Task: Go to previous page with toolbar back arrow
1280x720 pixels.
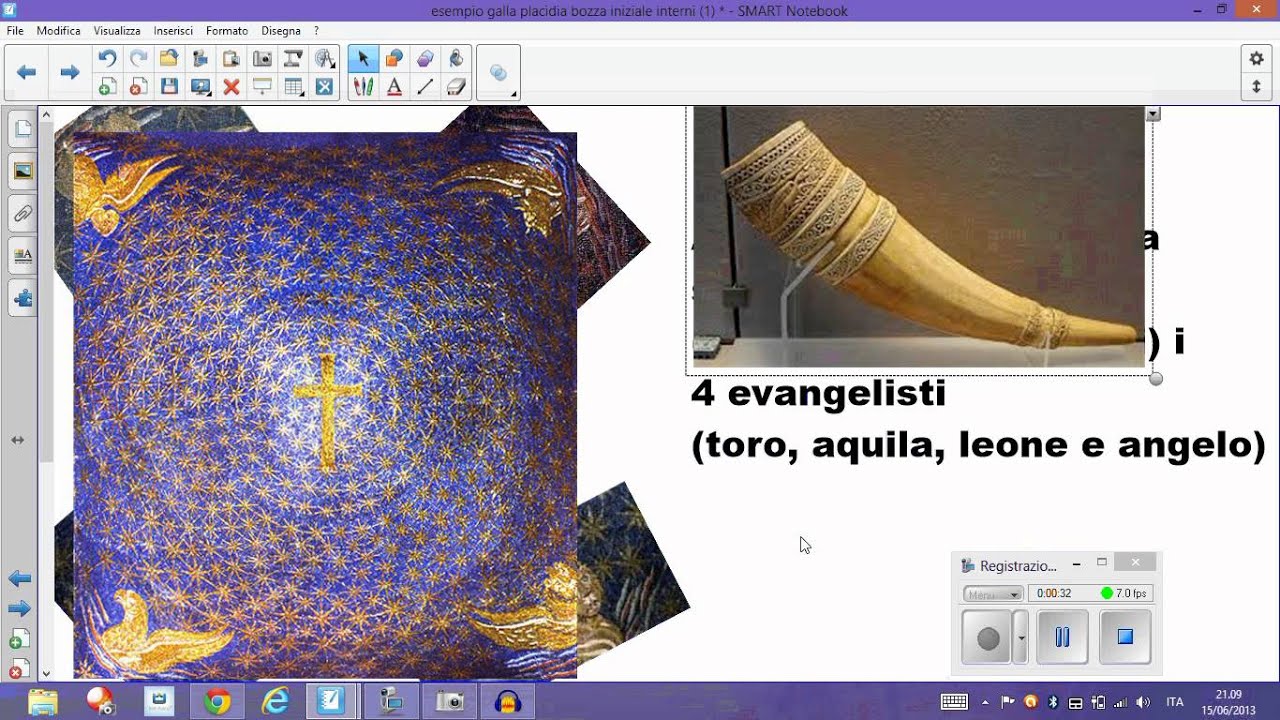Action: tap(27, 72)
